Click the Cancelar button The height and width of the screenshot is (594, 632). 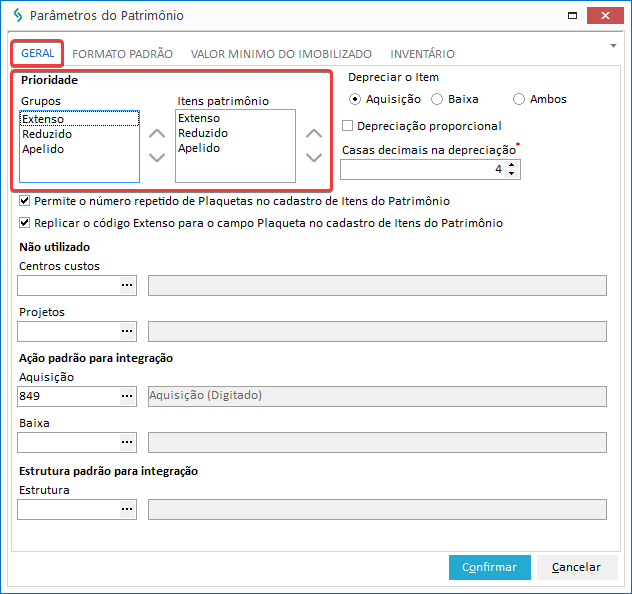(576, 567)
